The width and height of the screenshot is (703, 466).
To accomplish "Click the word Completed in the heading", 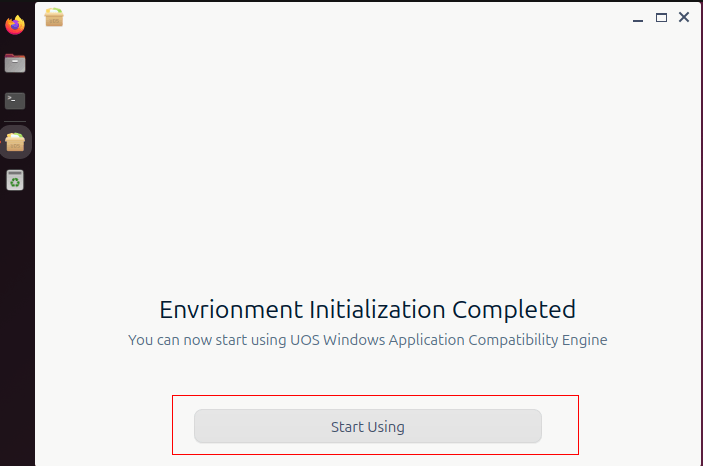I will coord(514,309).
